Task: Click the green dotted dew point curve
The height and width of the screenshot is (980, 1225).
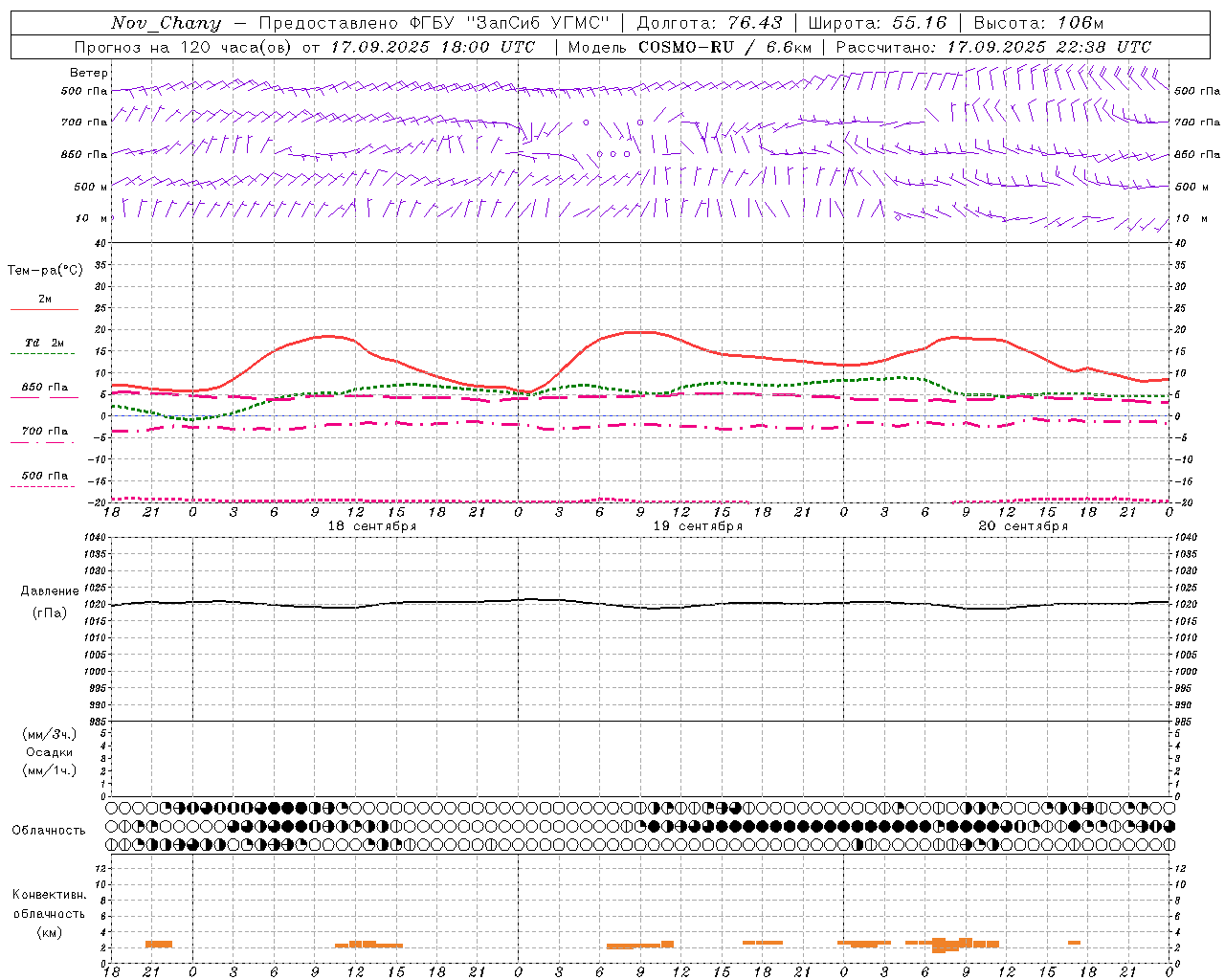Action: tap(639, 390)
